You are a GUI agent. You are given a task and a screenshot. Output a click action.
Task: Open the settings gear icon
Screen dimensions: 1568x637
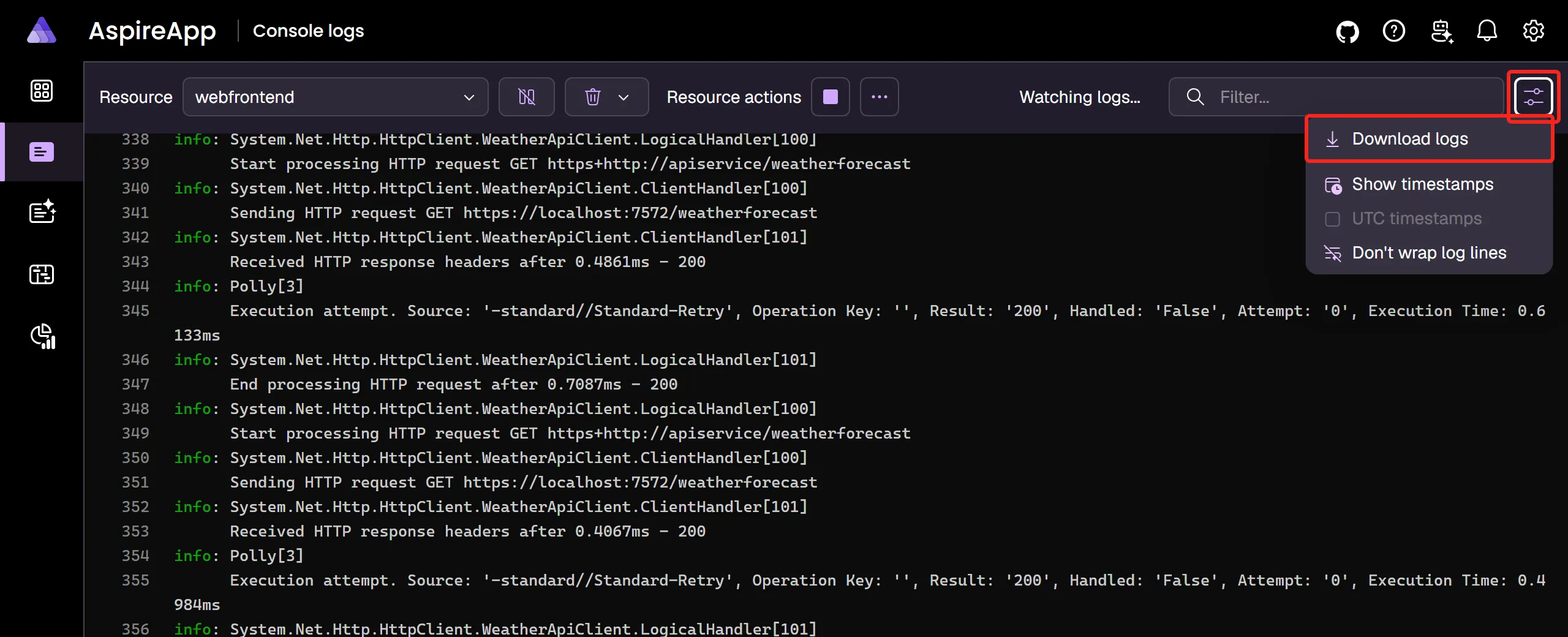pos(1533,31)
